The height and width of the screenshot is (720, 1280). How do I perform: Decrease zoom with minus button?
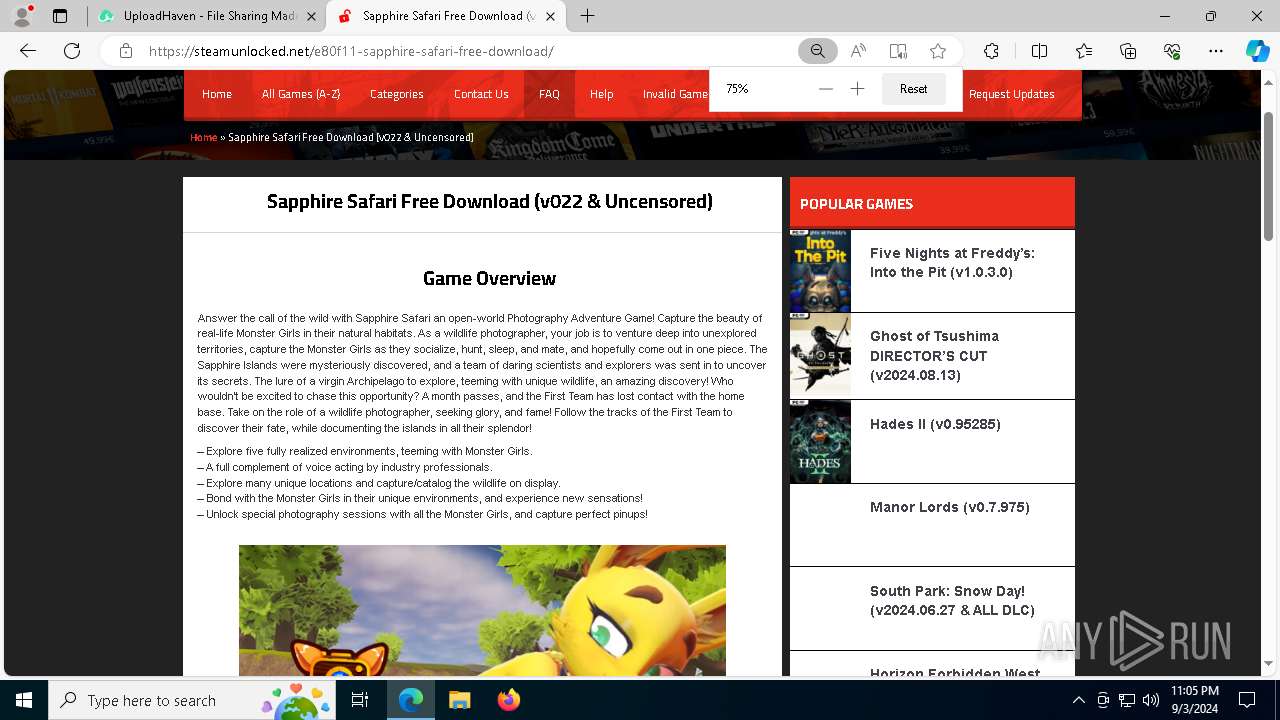[x=825, y=89]
